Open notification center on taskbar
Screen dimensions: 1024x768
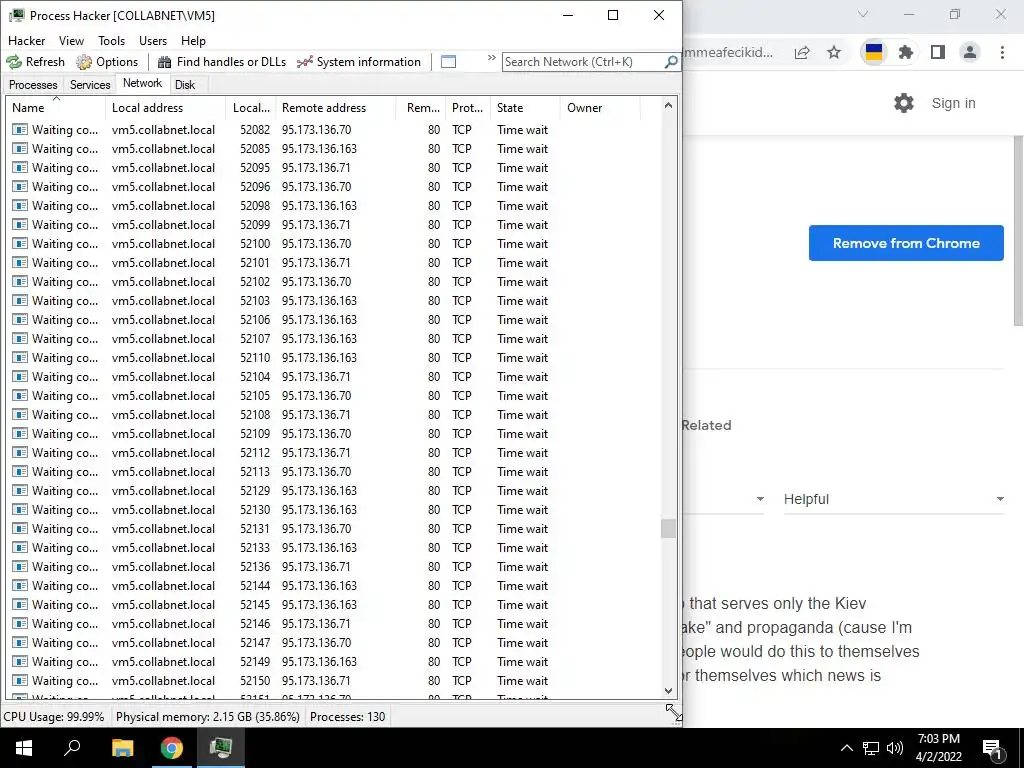pyautogui.click(x=992, y=748)
